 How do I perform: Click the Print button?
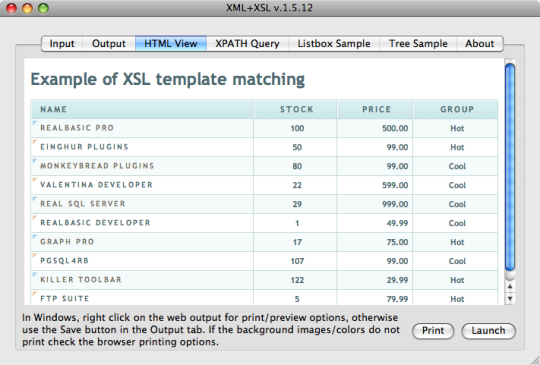(x=433, y=331)
